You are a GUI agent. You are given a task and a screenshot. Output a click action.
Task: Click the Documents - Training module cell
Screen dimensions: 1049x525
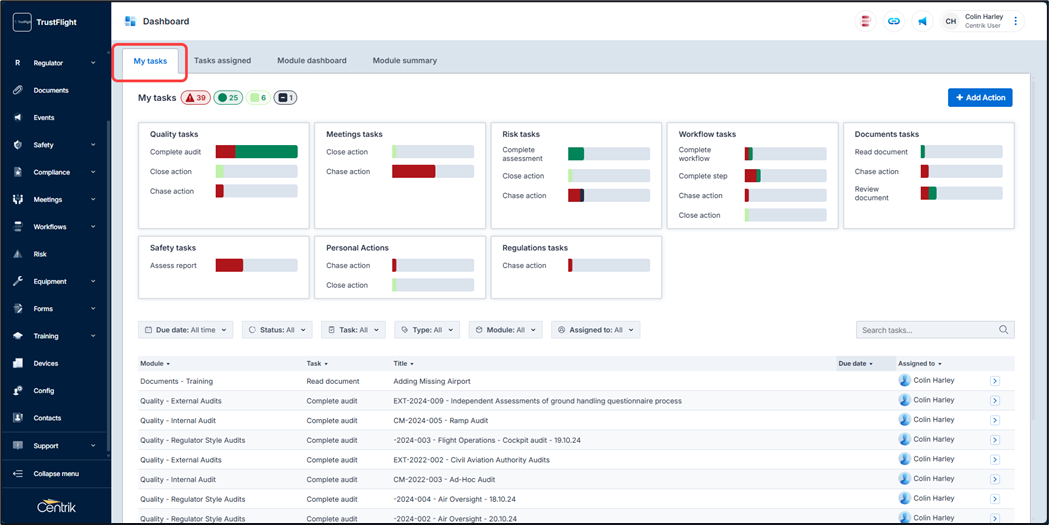(x=176, y=381)
